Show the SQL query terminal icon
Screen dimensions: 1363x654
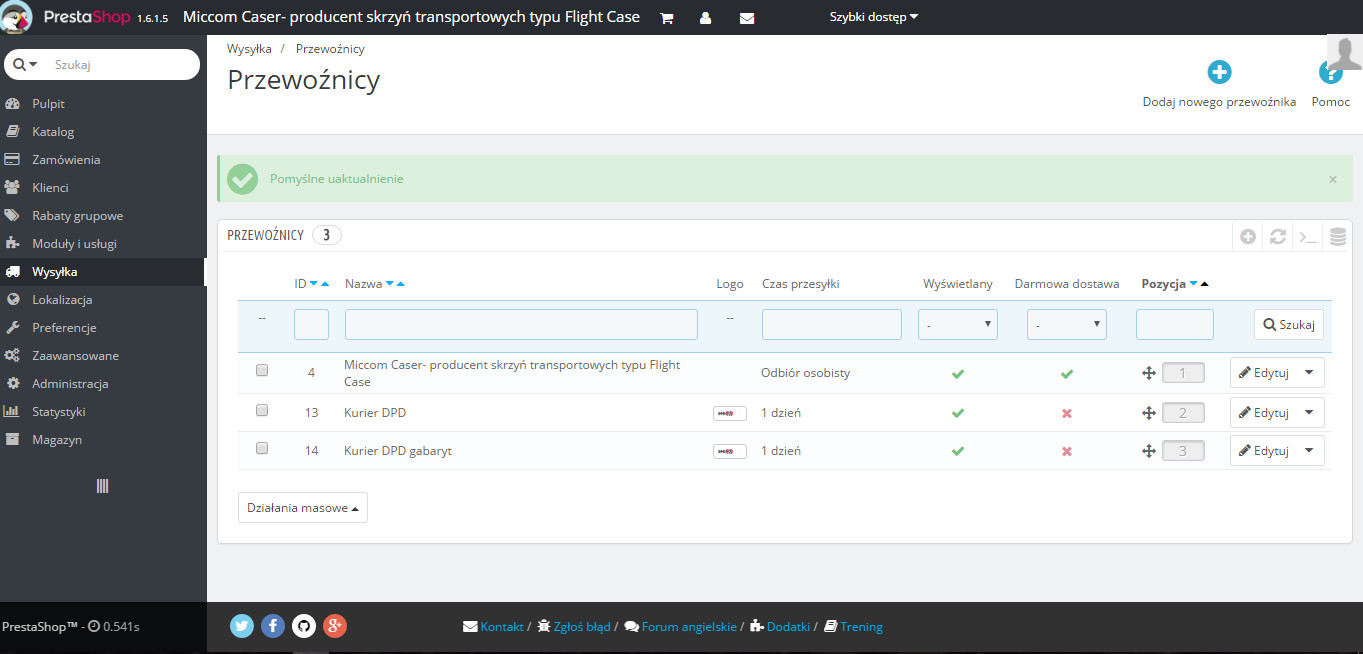coord(1308,237)
